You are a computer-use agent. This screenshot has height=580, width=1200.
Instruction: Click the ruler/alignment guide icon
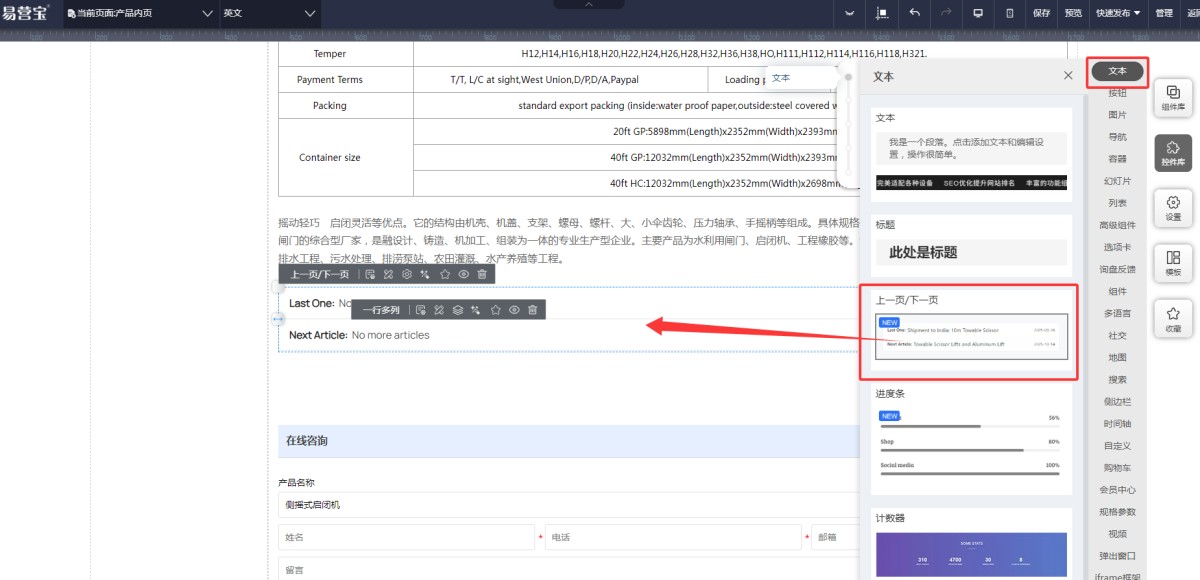pos(883,13)
